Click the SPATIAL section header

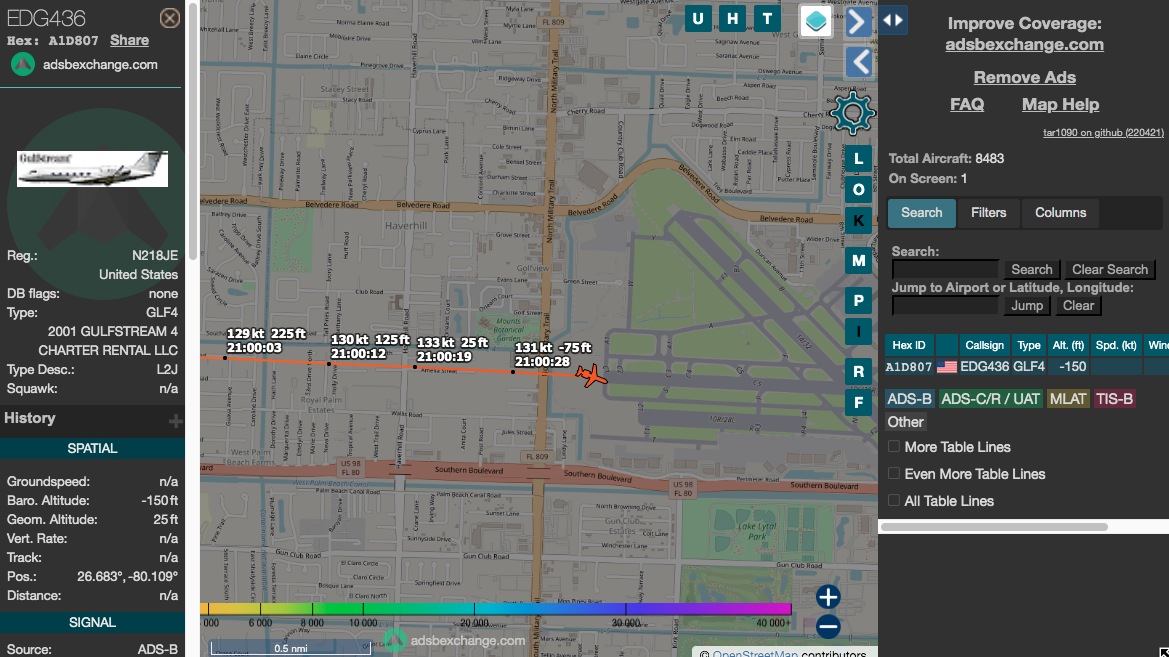coord(92,448)
